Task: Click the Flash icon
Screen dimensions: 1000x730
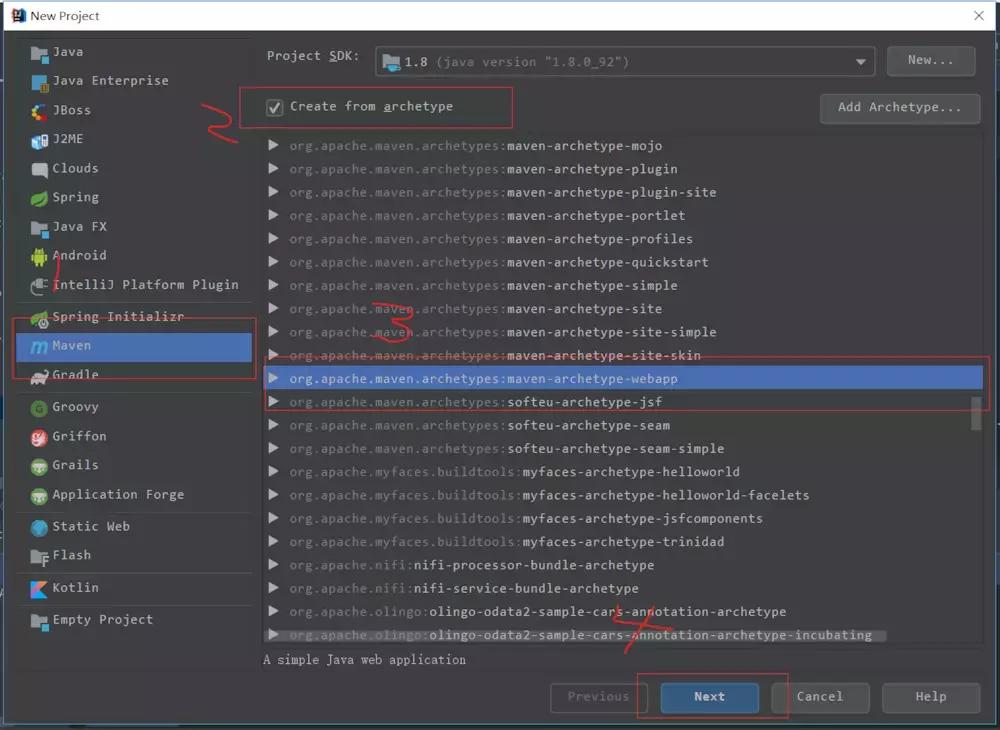Action: 40,557
